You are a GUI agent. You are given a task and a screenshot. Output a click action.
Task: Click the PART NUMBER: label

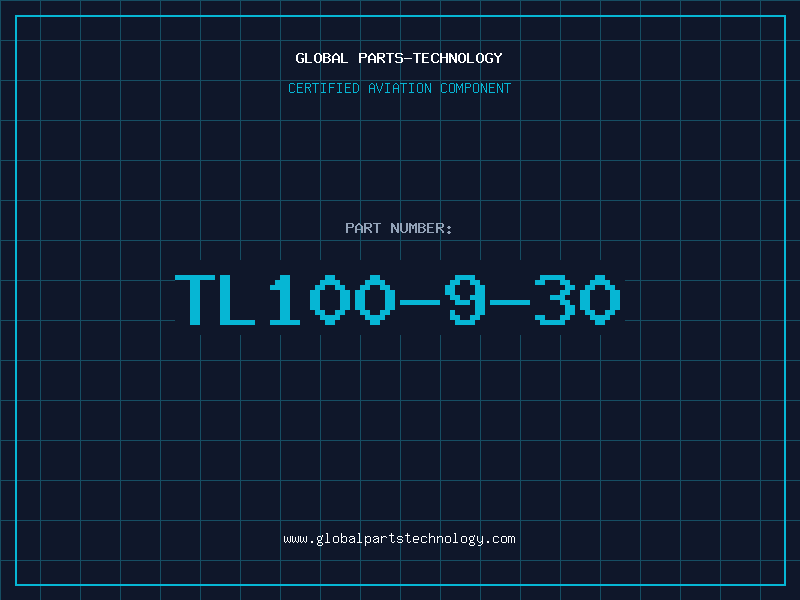pos(398,228)
